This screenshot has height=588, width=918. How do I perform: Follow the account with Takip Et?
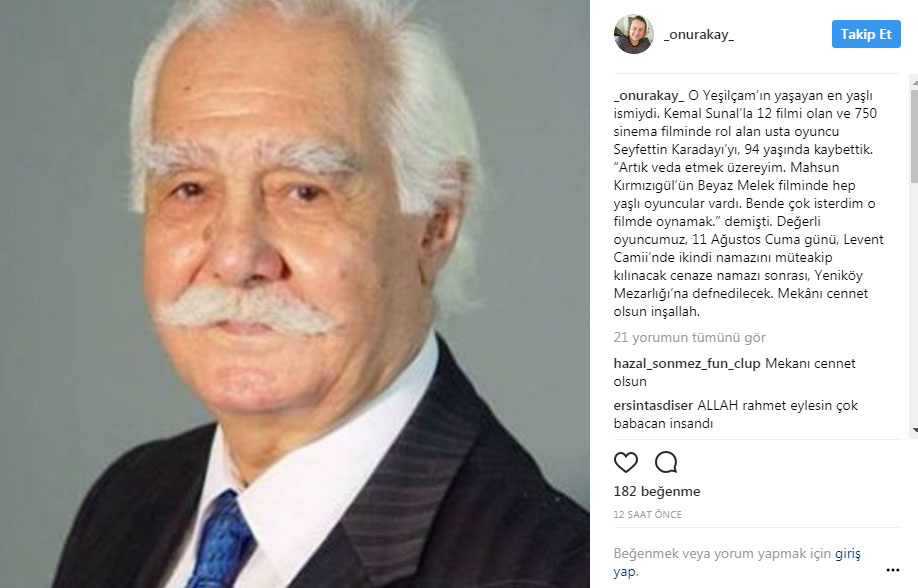click(866, 34)
